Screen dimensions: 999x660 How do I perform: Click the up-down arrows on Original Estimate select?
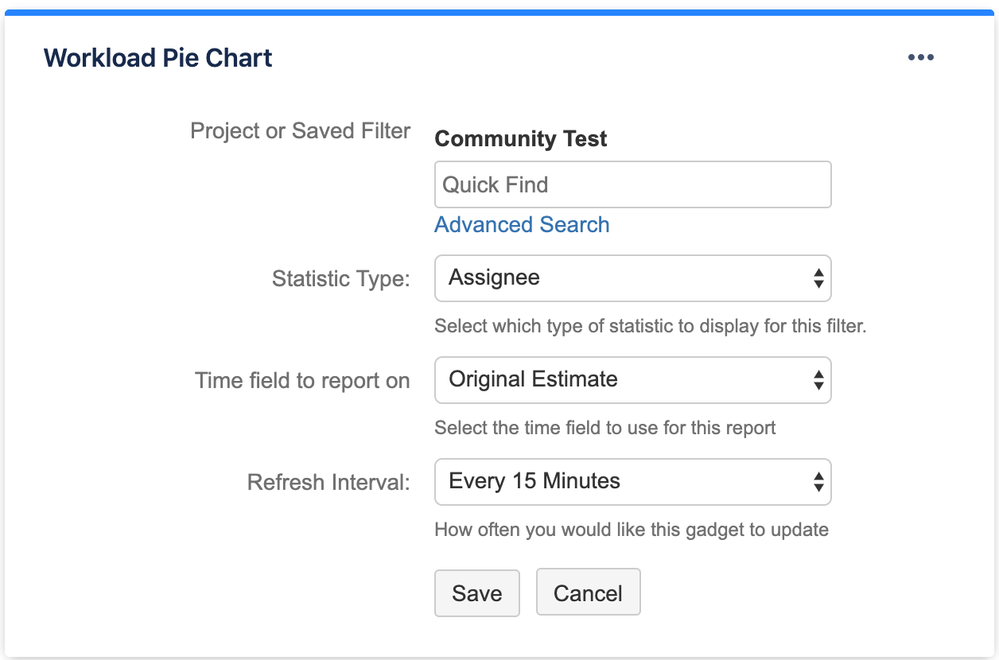tap(818, 380)
